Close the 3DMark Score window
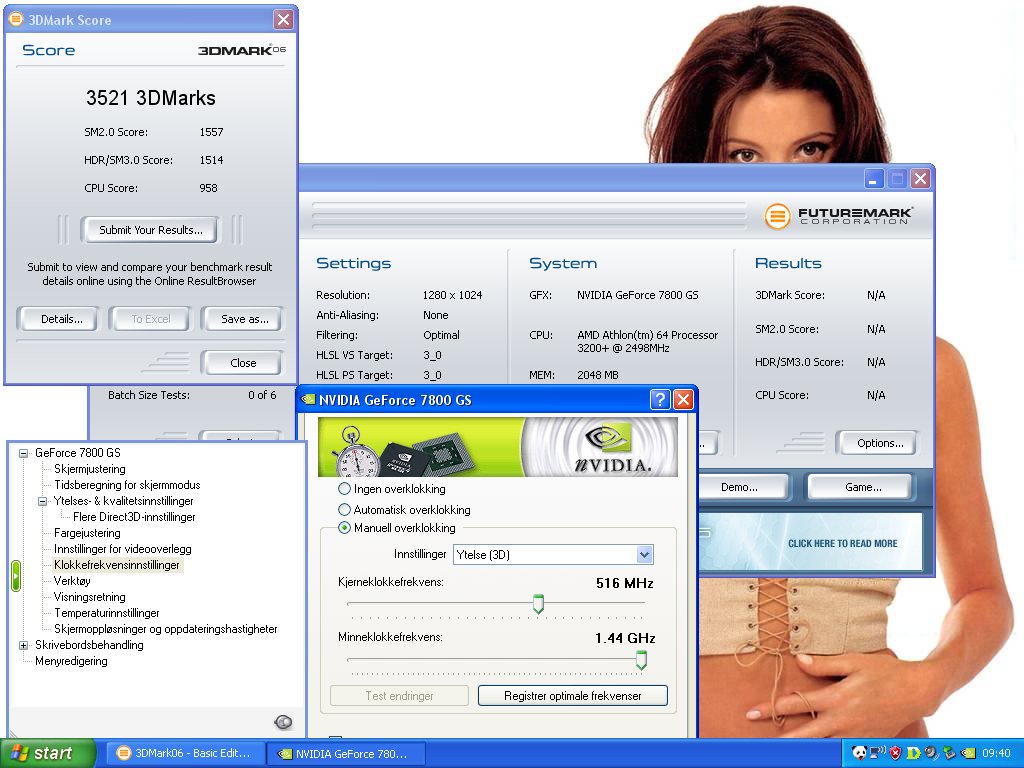The image size is (1024, 768). pos(283,20)
